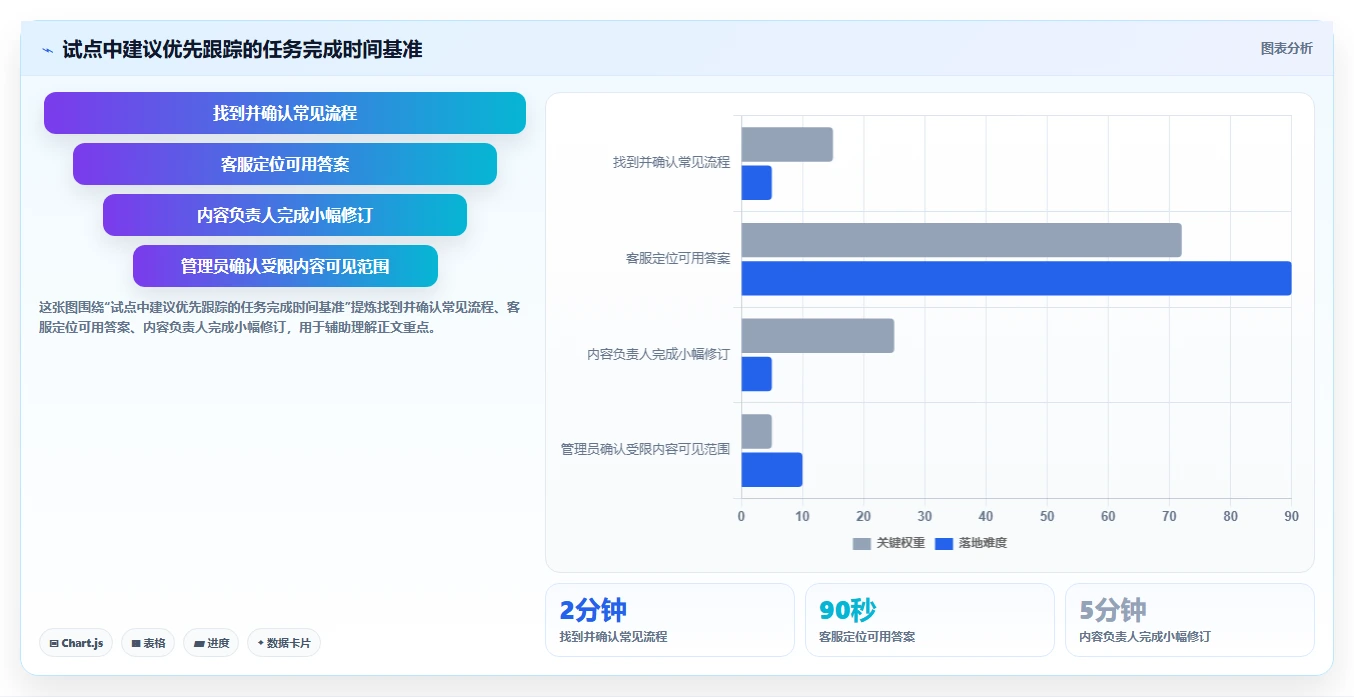Click the blue 落地难度 legend color box
1354x697 pixels.
pyautogui.click(x=943, y=543)
